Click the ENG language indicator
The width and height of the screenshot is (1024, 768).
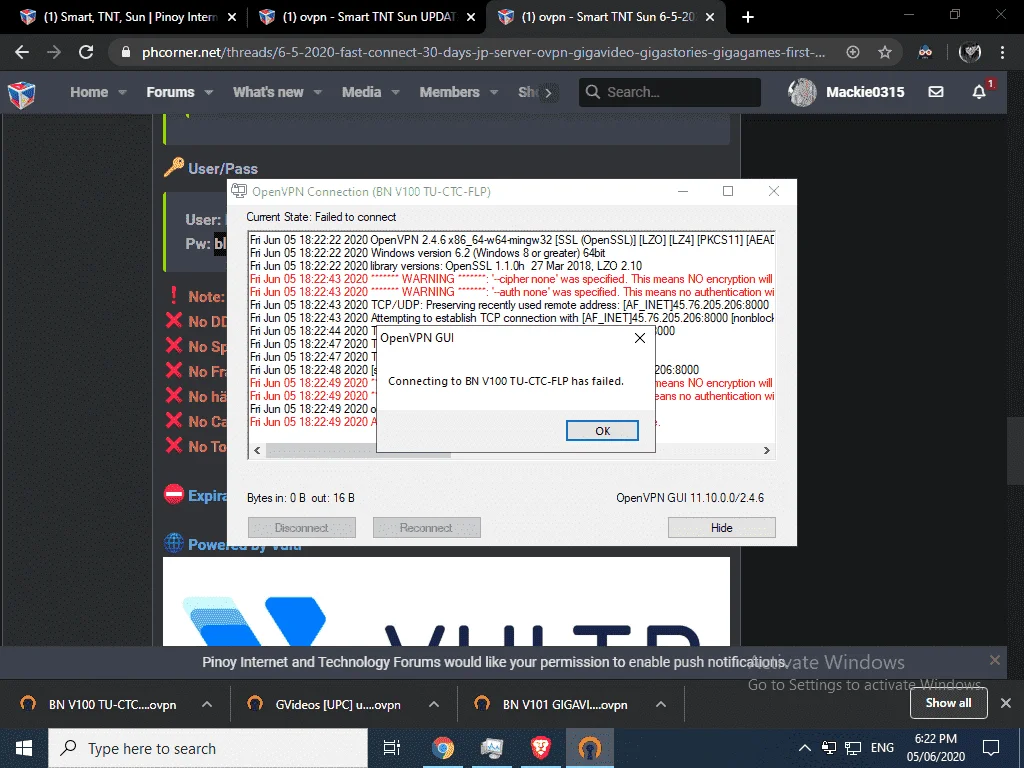[882, 748]
